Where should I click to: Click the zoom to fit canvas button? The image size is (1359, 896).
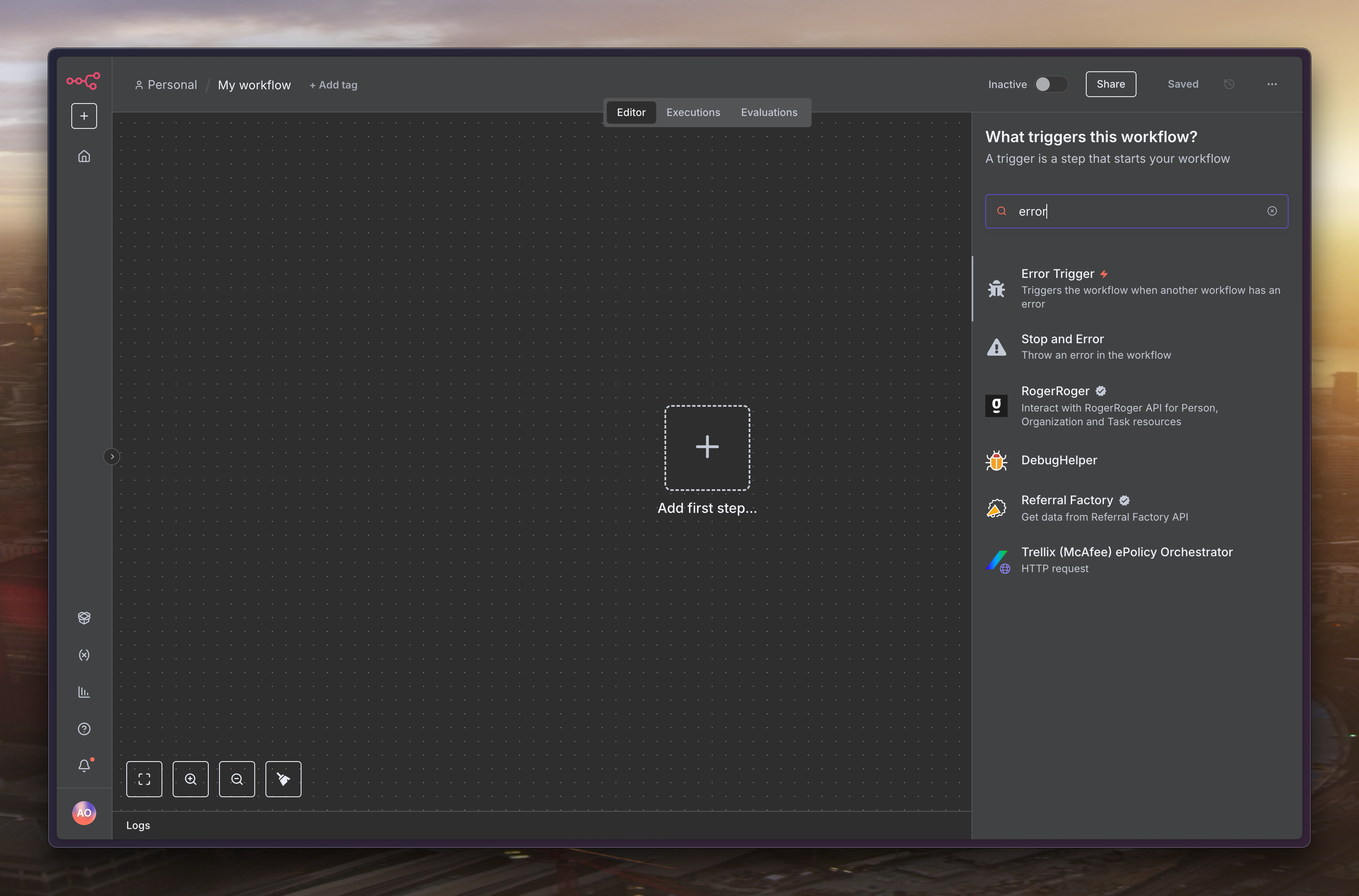[144, 779]
